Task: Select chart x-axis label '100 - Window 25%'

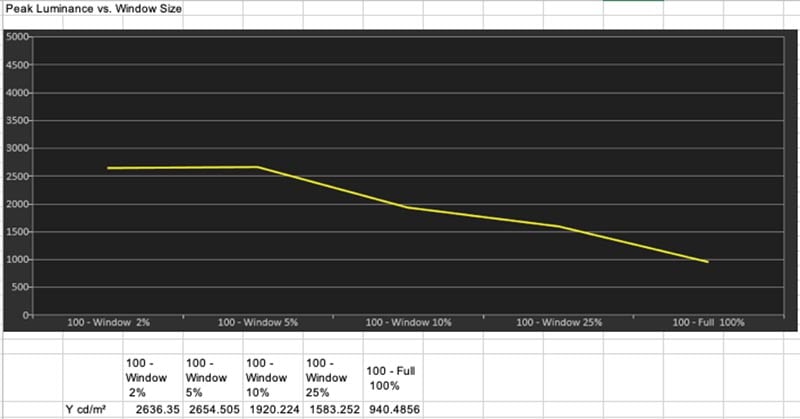Action: point(558,323)
